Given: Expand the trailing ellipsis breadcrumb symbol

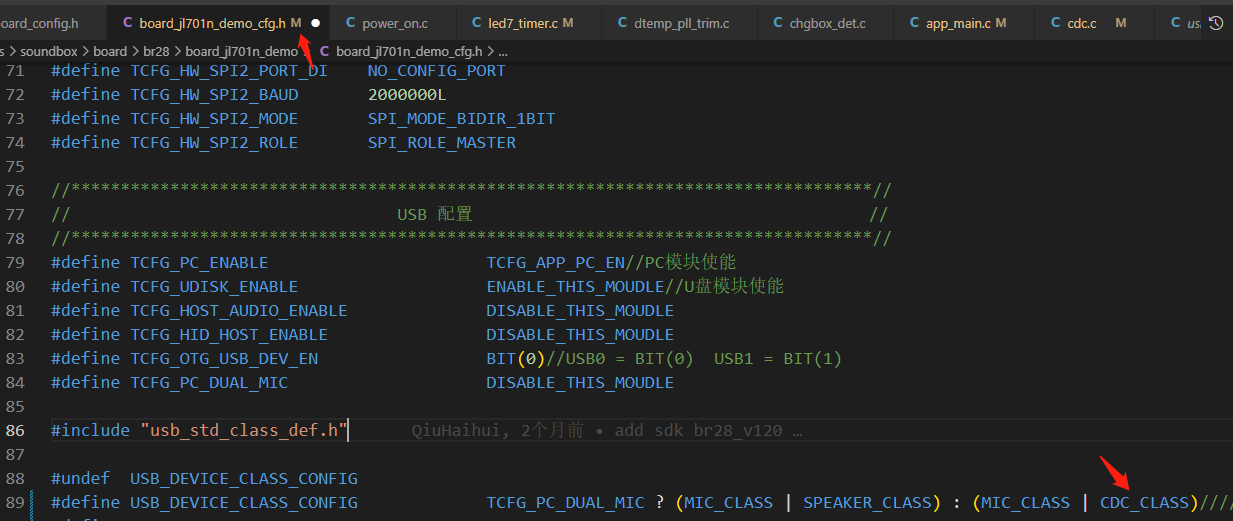Looking at the screenshot, I should pyautogui.click(x=503, y=50).
